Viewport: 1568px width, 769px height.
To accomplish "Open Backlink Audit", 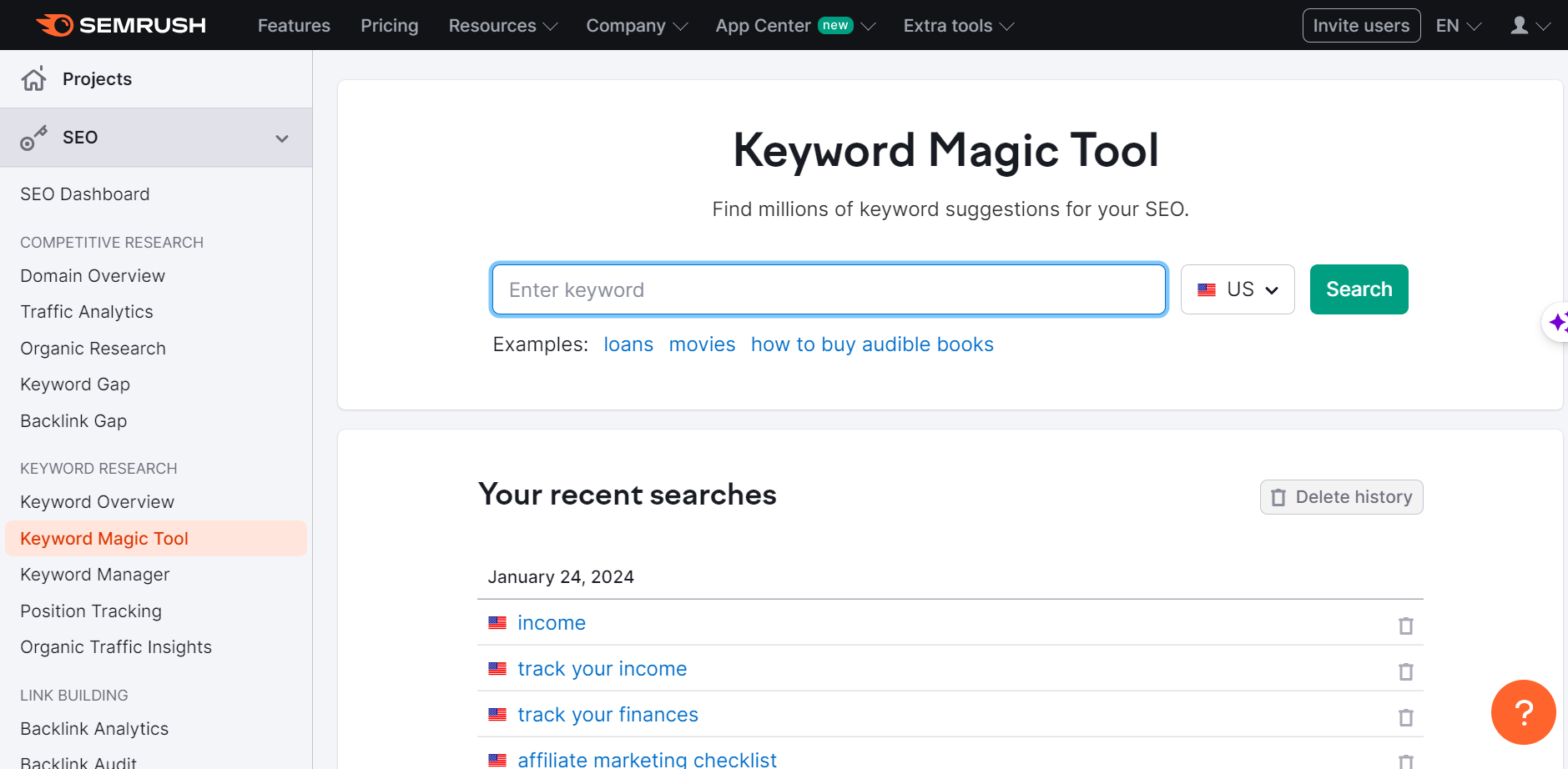I will click(x=78, y=762).
